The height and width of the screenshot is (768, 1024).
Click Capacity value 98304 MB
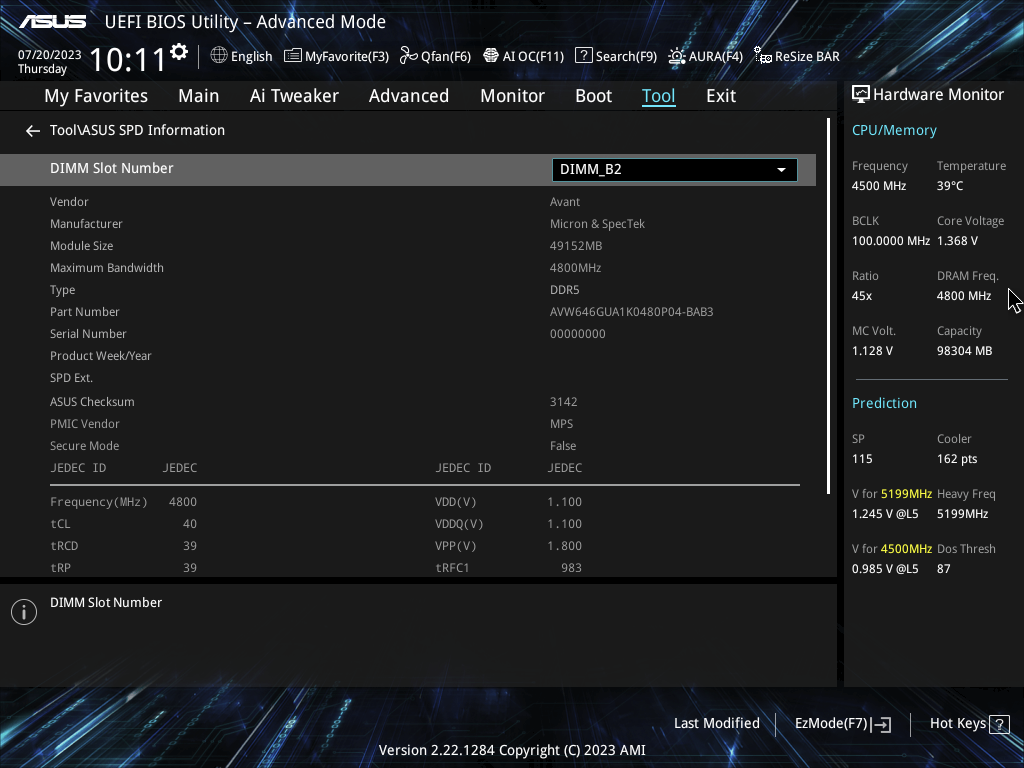(x=965, y=351)
